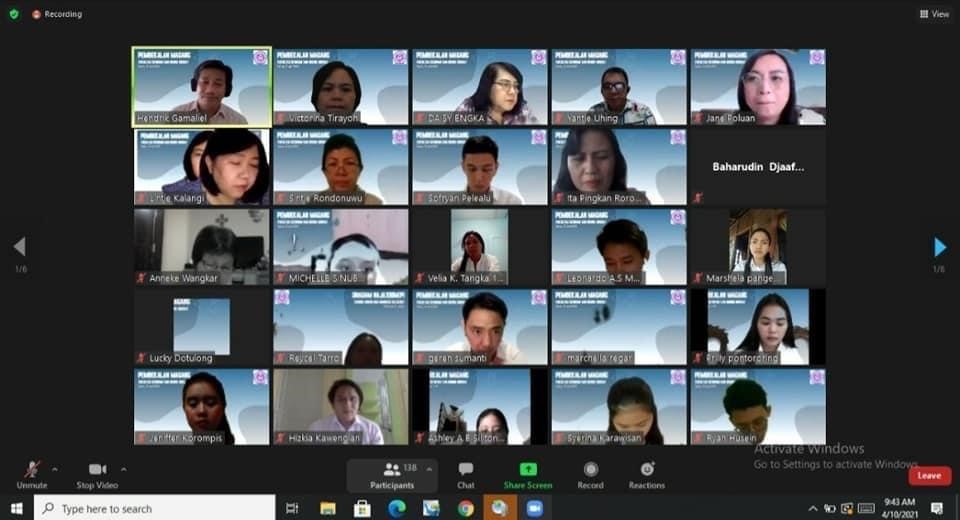960x520 pixels.
Task: Select Hendrik Gamaliel's video tile
Action: [x=203, y=87]
